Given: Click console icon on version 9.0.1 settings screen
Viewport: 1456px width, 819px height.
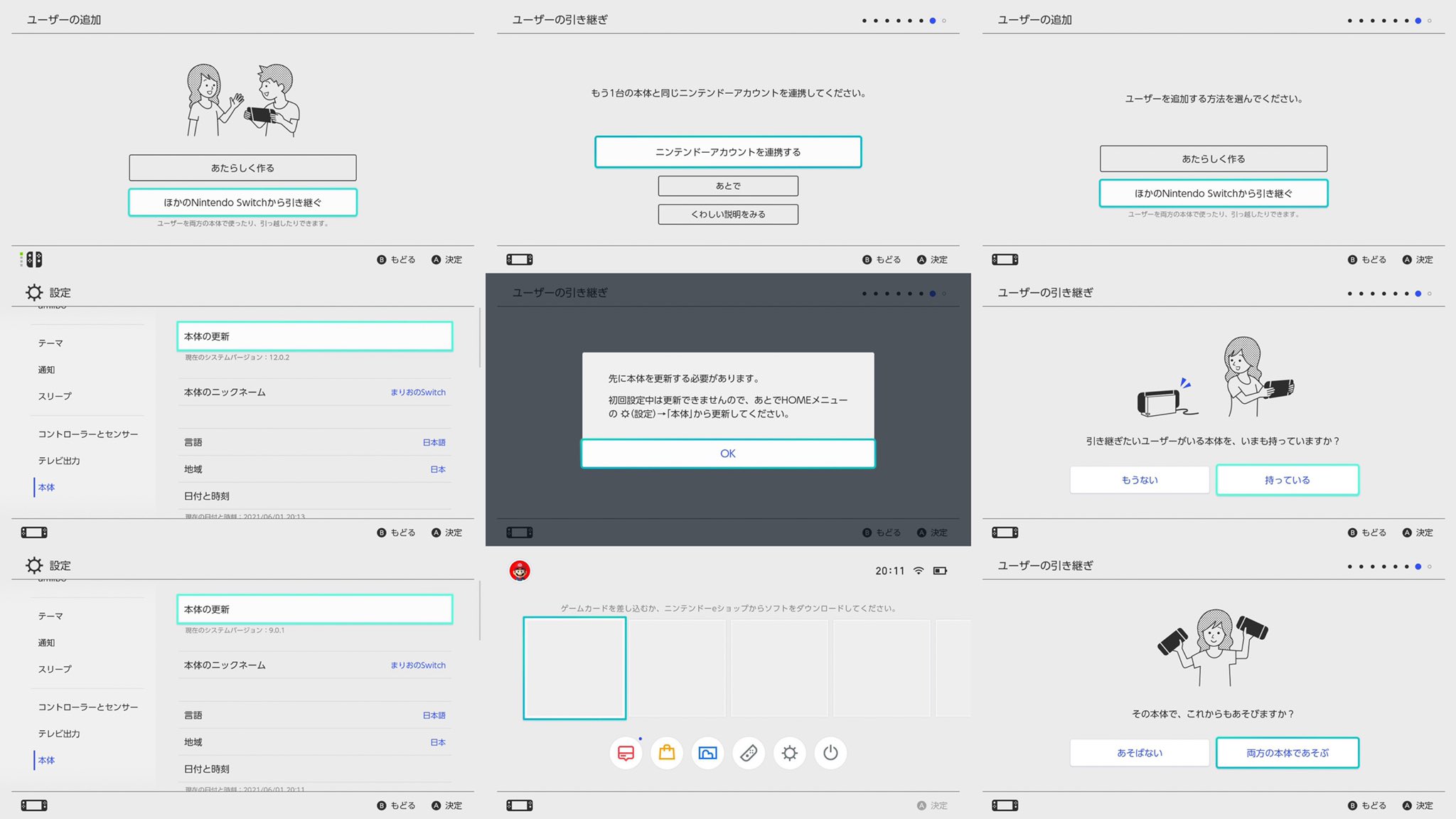Looking at the screenshot, I should pos(34,805).
